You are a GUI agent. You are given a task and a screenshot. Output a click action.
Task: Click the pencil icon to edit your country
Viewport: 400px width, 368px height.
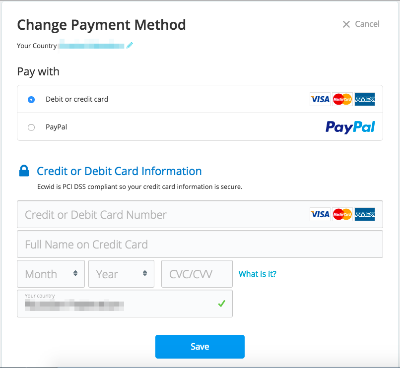130,45
